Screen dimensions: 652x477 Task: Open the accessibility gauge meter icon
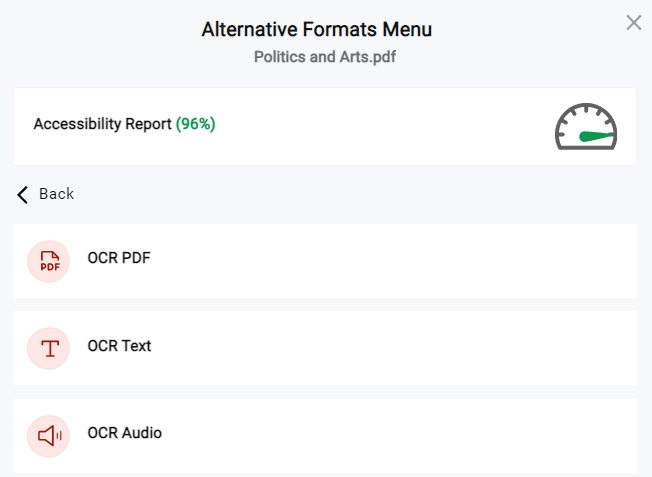tap(586, 126)
